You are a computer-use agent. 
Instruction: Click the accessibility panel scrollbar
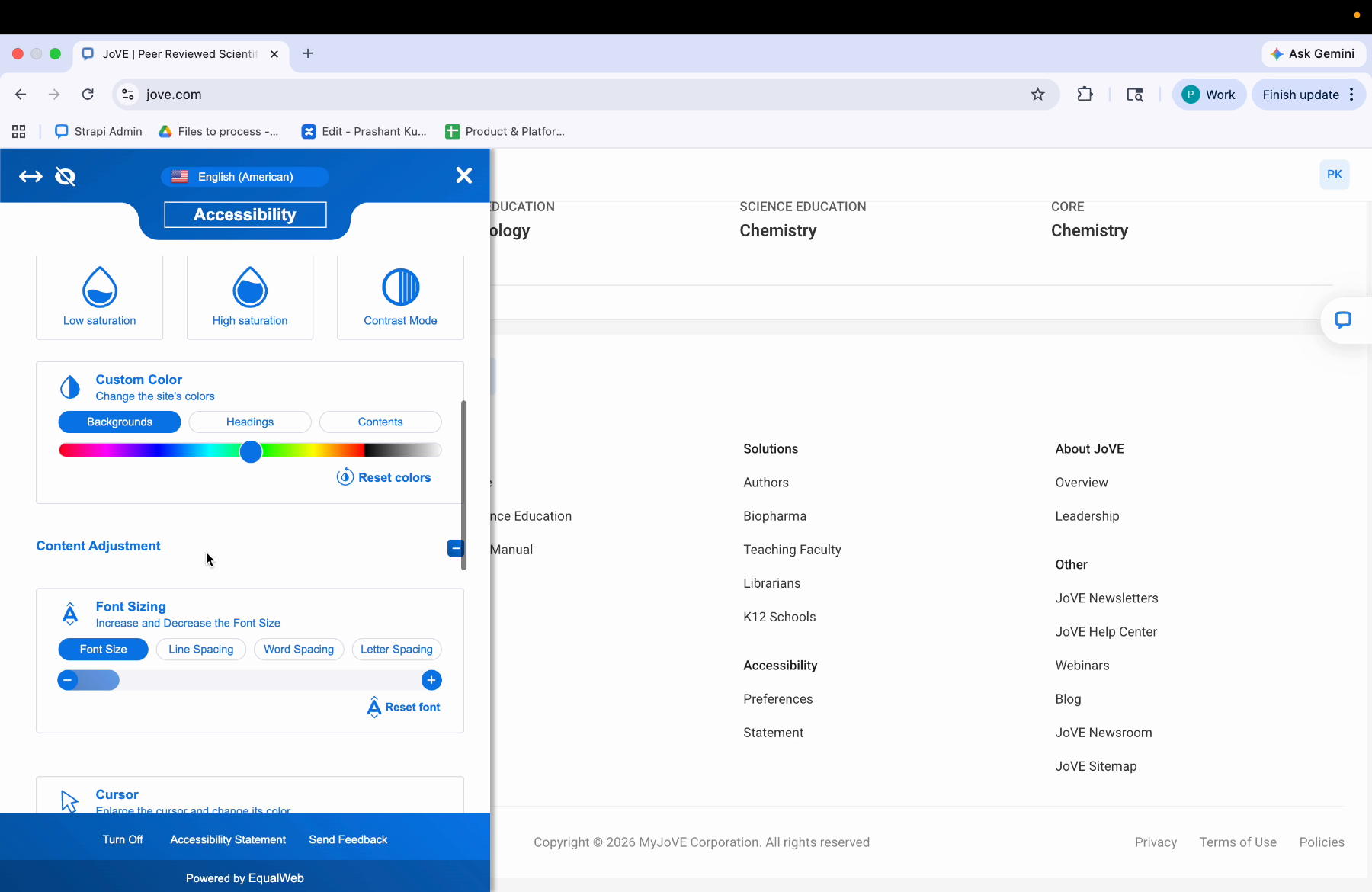[x=463, y=485]
